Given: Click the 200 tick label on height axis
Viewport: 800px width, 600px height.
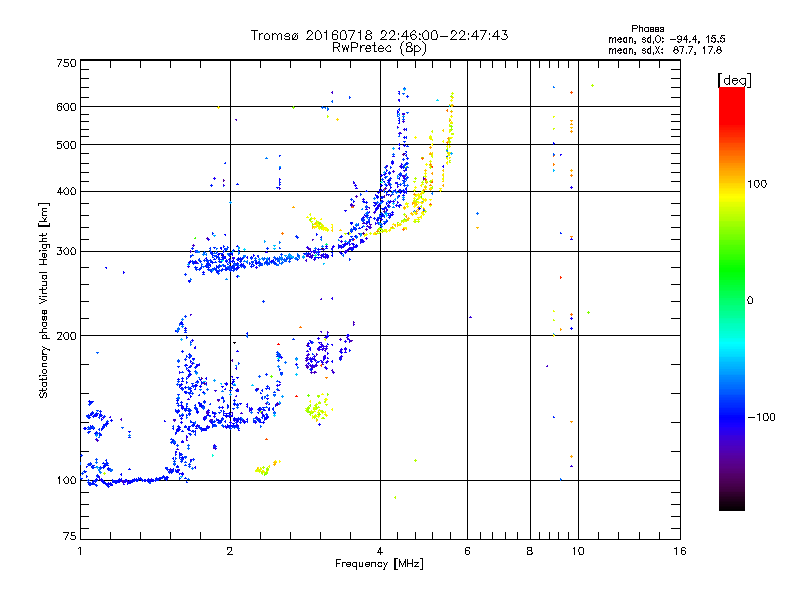Looking at the screenshot, I should 67,336.
